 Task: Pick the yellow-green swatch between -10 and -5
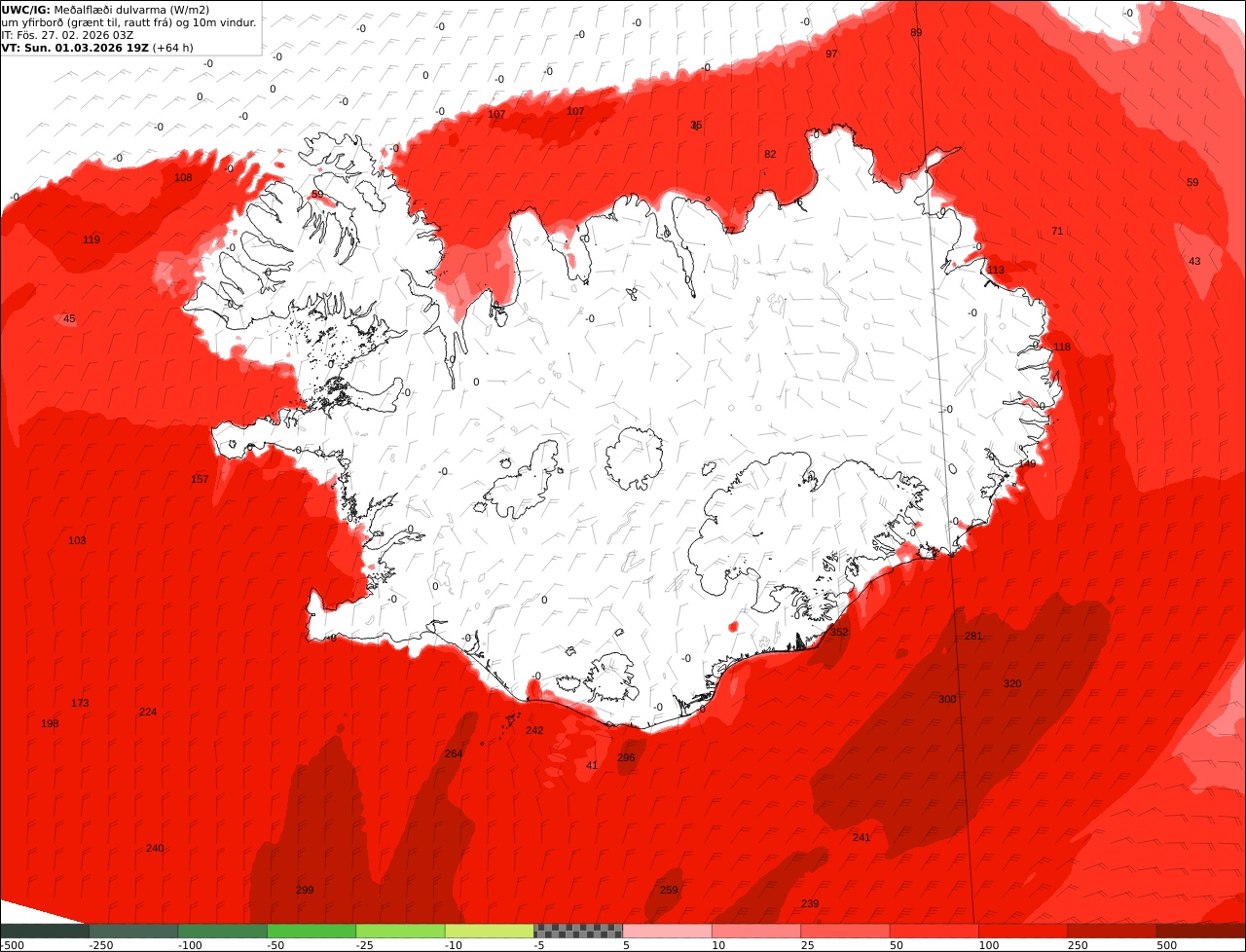(x=490, y=931)
